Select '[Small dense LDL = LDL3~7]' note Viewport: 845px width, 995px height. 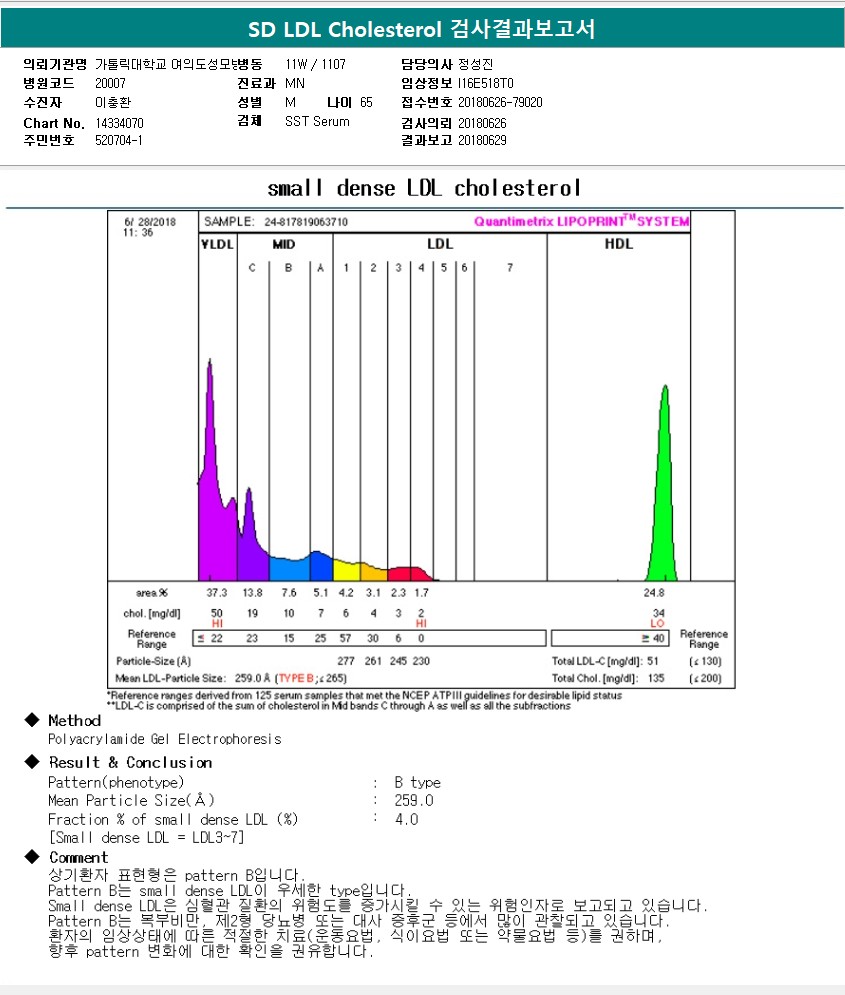pos(147,838)
